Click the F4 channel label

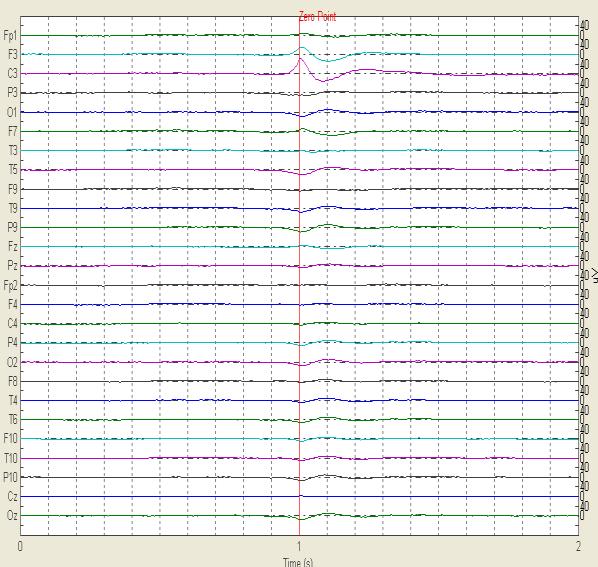click(x=13, y=304)
